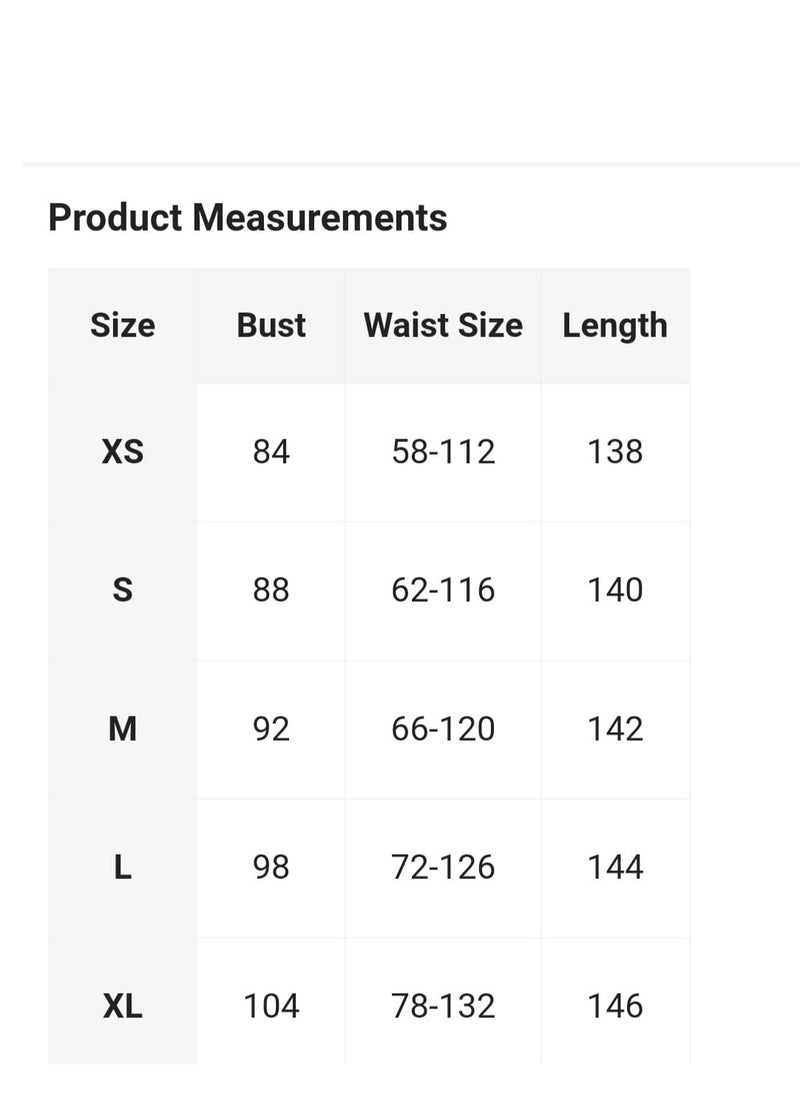Select the Bust column header
The image size is (800, 1096).
pos(271,326)
